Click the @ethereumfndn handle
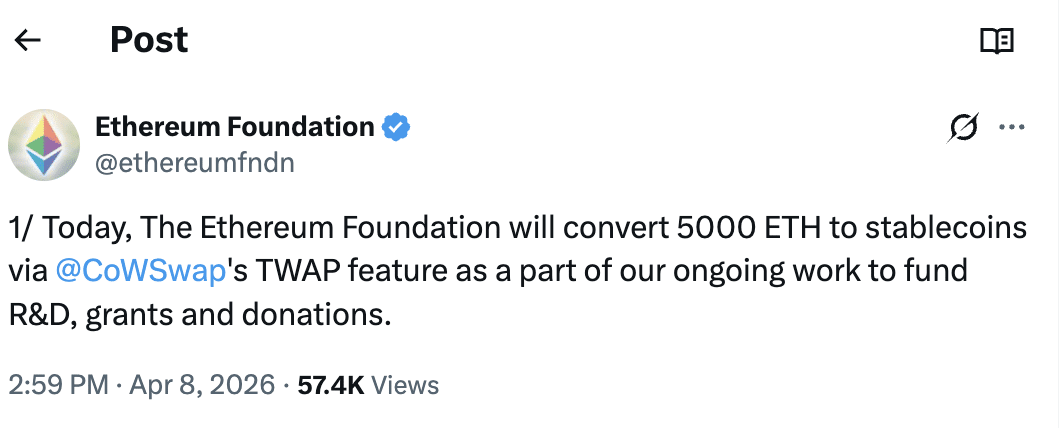Image resolution: width=1062 pixels, height=428 pixels. [194, 162]
